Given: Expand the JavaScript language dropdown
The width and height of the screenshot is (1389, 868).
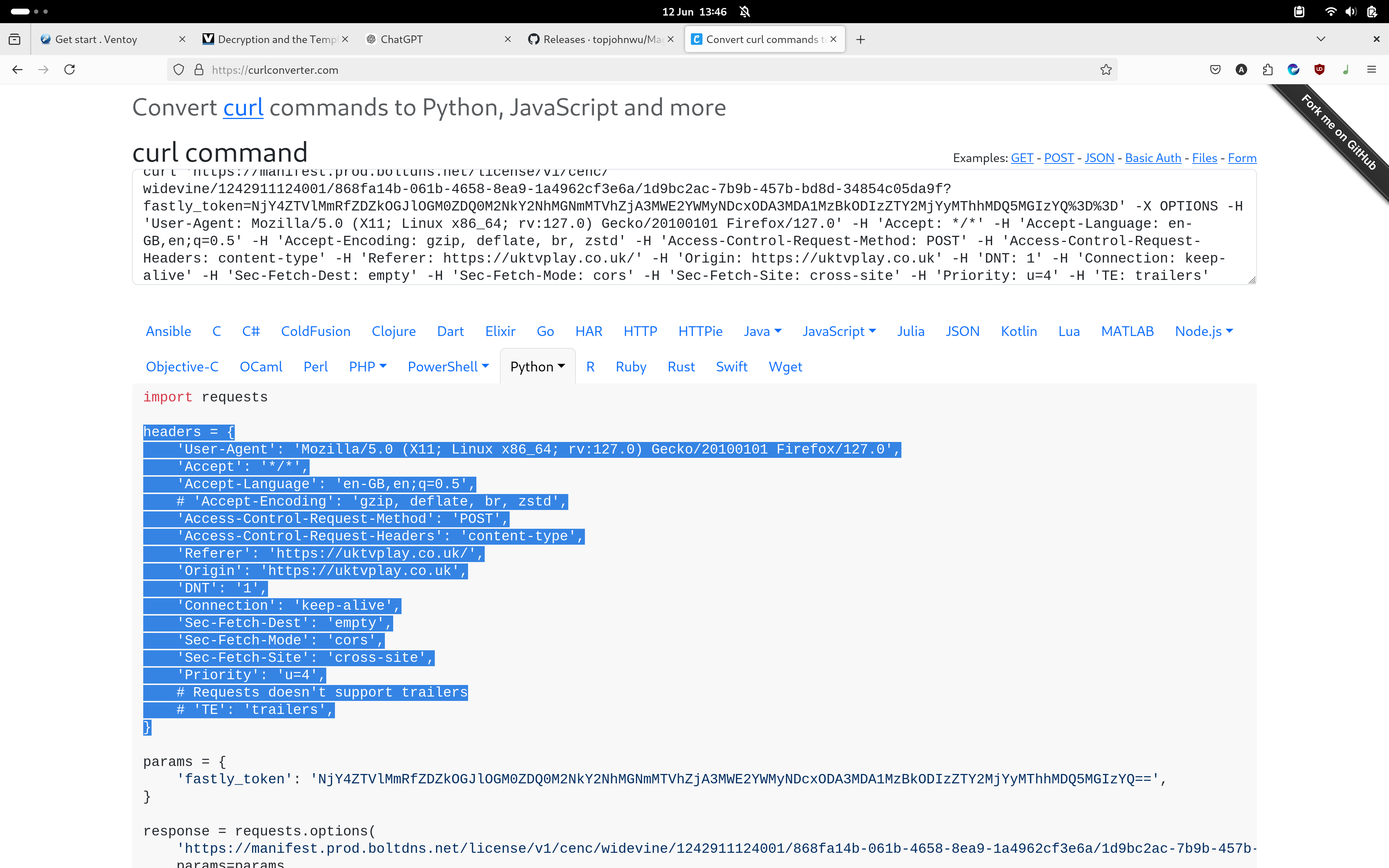Looking at the screenshot, I should tap(838, 331).
